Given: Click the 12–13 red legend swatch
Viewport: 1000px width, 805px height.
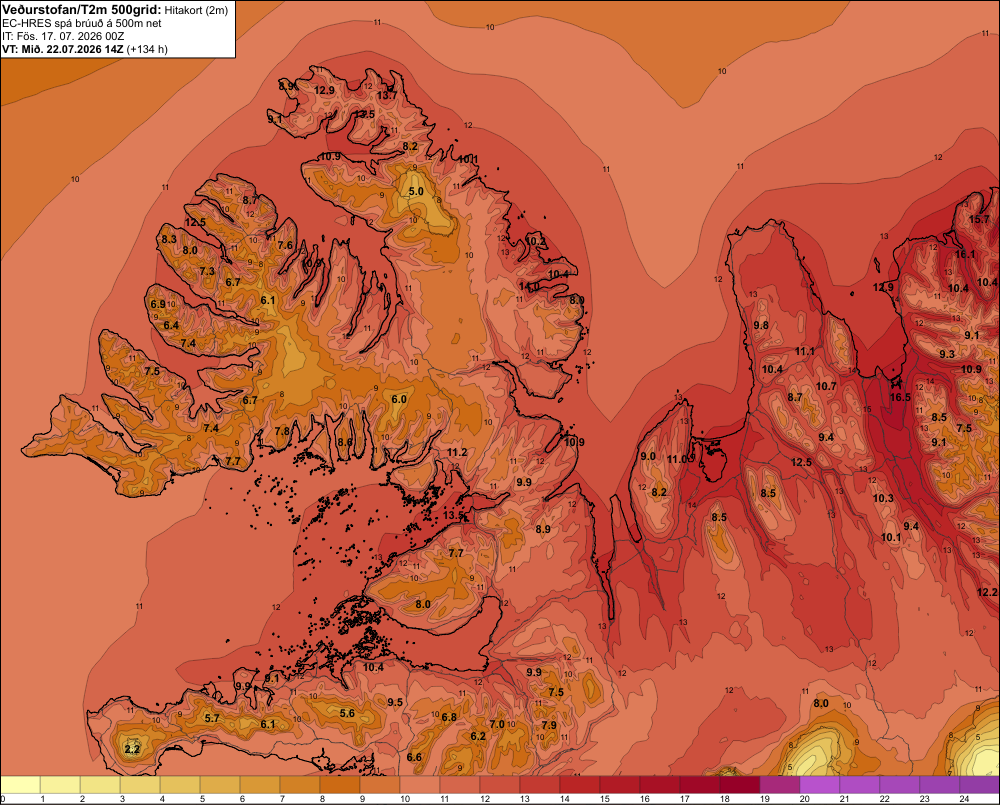Looking at the screenshot, I should point(500,785).
